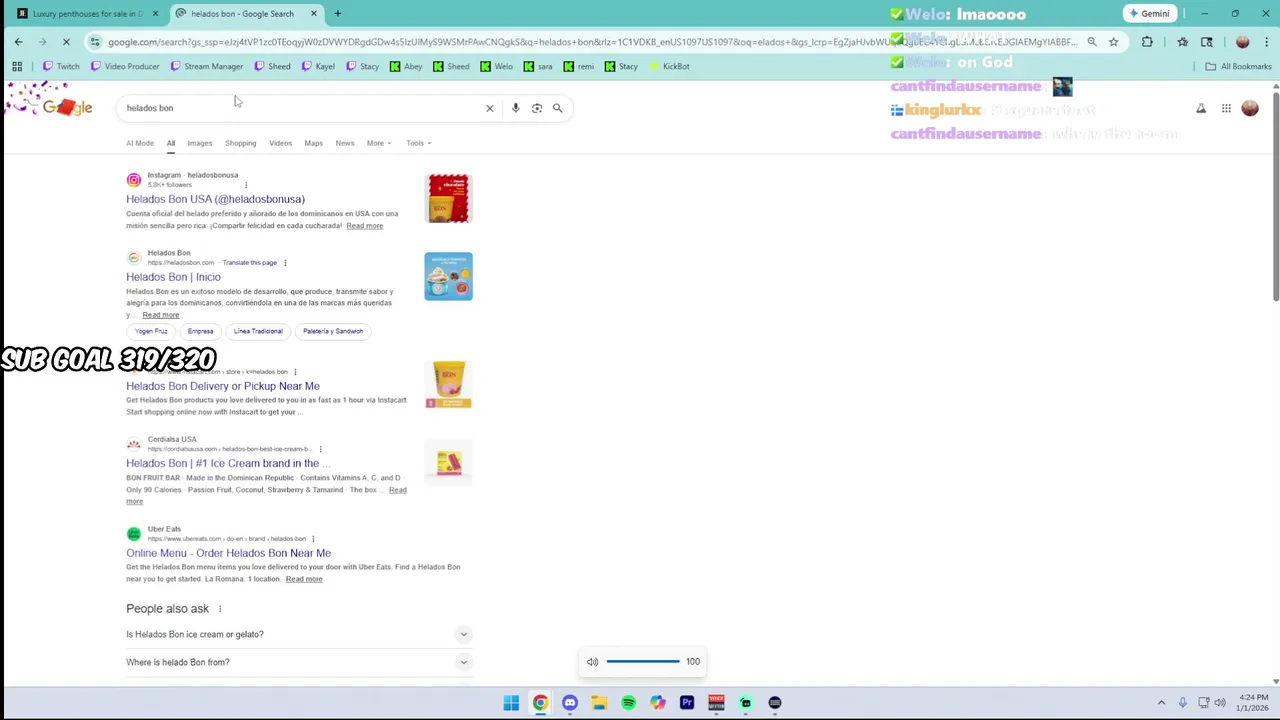Open the Google apps grid icon
The width and height of the screenshot is (1280, 720).
click(x=1226, y=108)
